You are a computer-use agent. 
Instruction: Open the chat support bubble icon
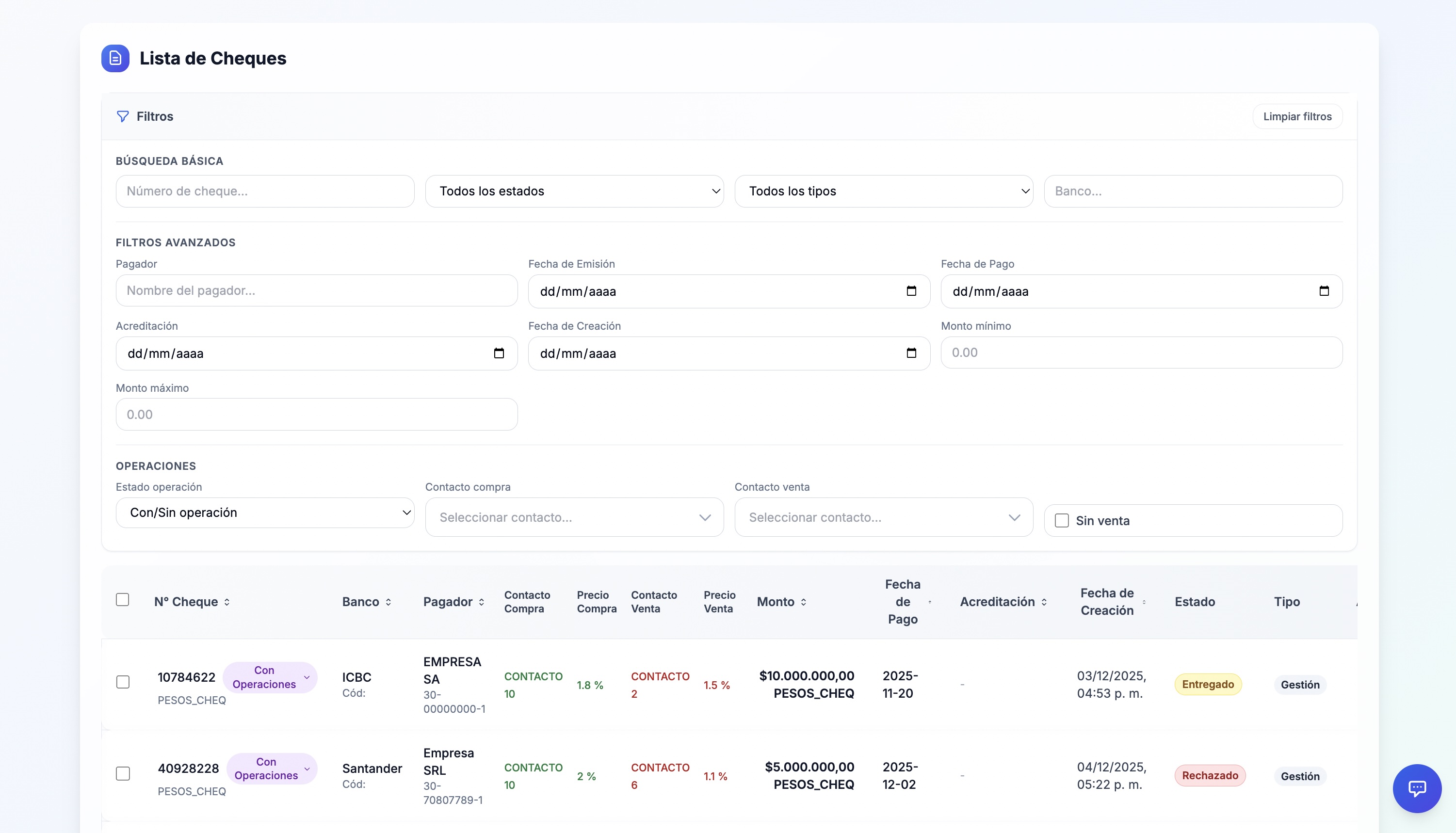pos(1417,788)
